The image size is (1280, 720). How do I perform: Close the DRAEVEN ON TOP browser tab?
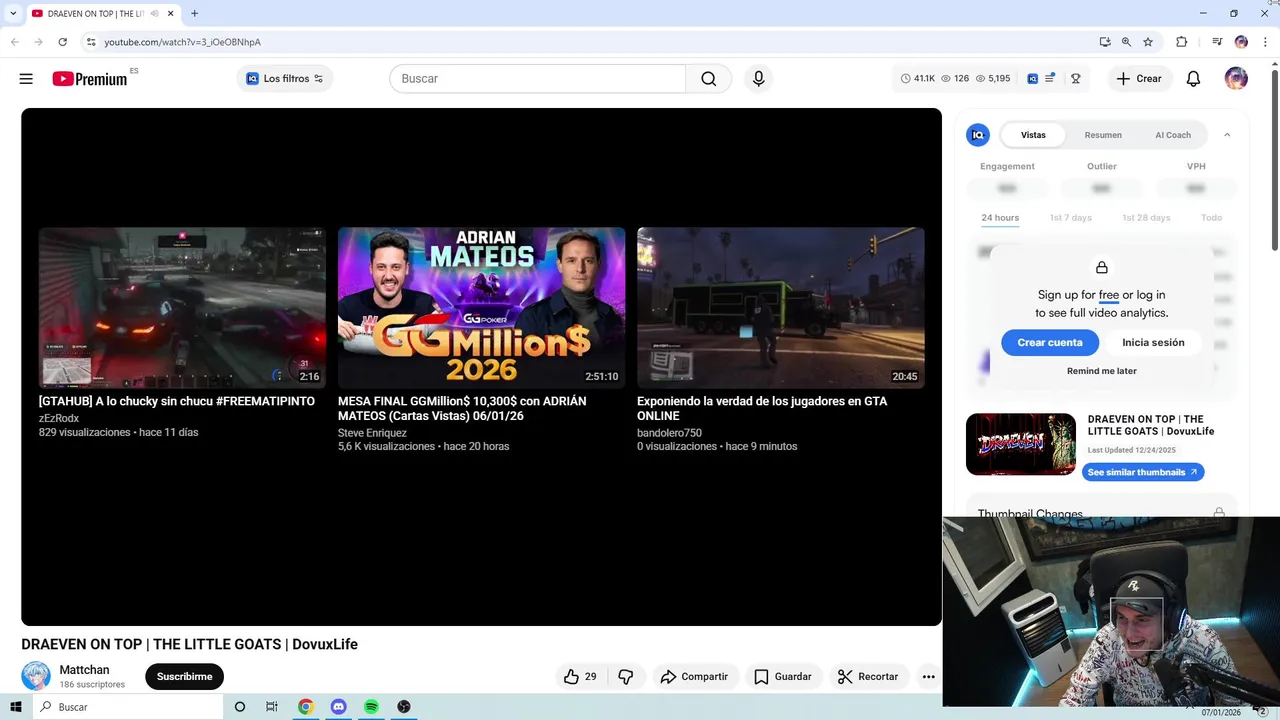(171, 14)
